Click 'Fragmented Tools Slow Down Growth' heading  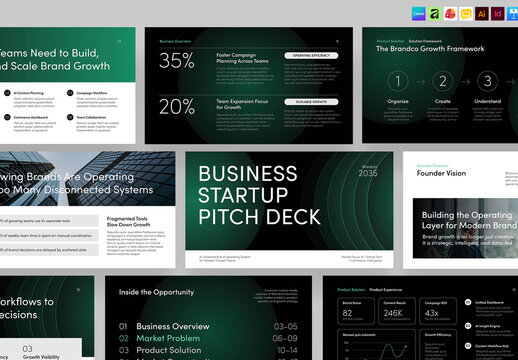(128, 222)
